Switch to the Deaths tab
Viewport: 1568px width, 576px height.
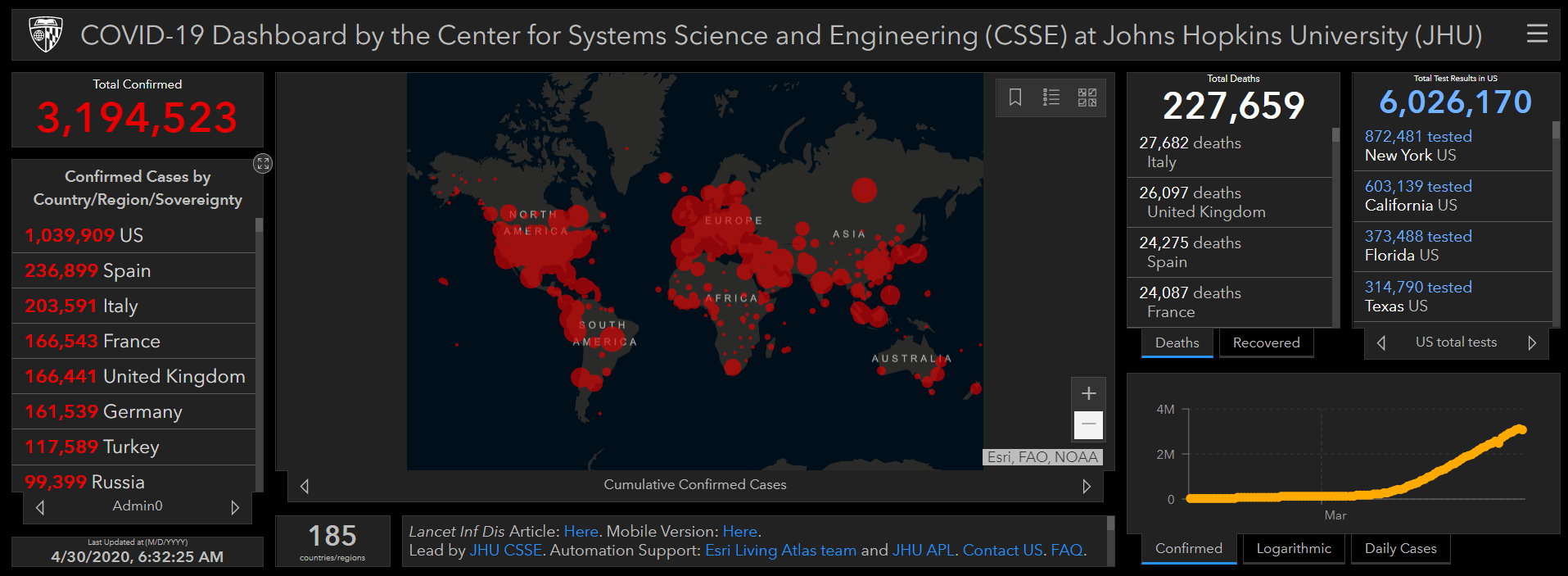click(1177, 343)
